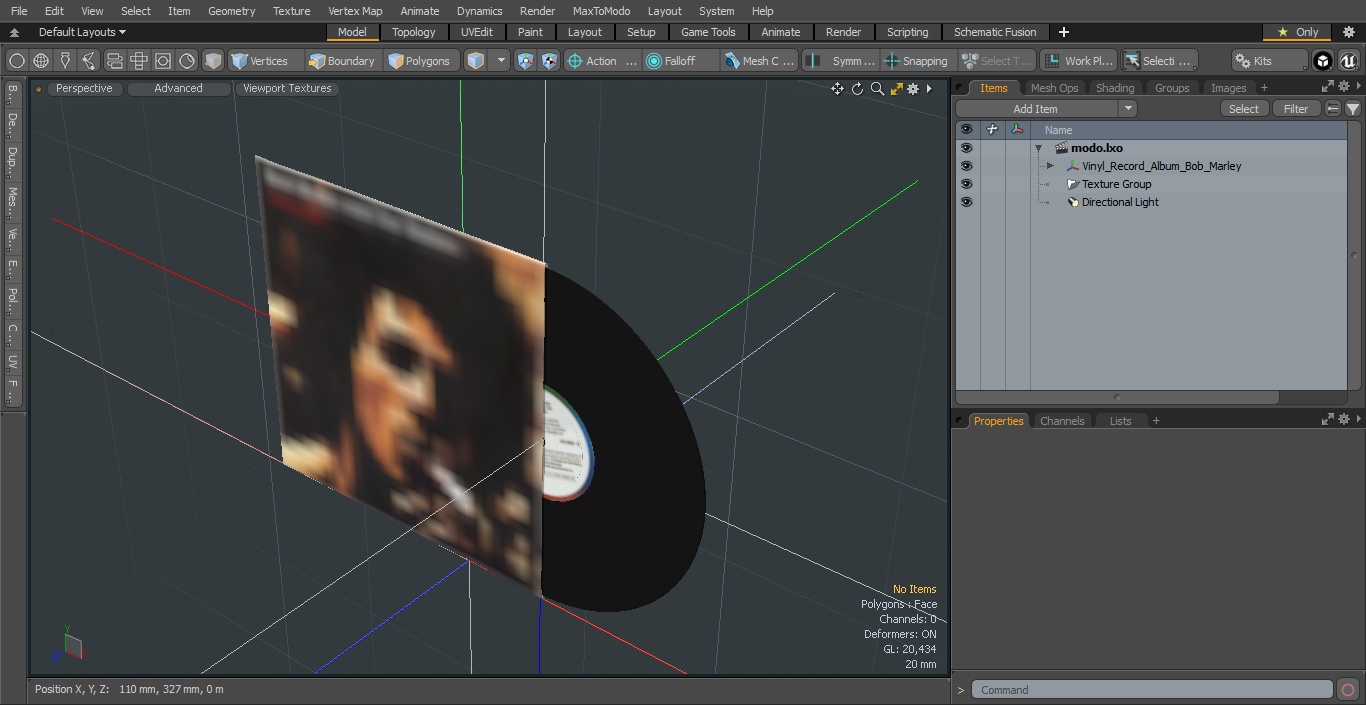The width and height of the screenshot is (1366, 705).
Task: Open the Add Item dropdown arrow
Action: click(x=1128, y=109)
